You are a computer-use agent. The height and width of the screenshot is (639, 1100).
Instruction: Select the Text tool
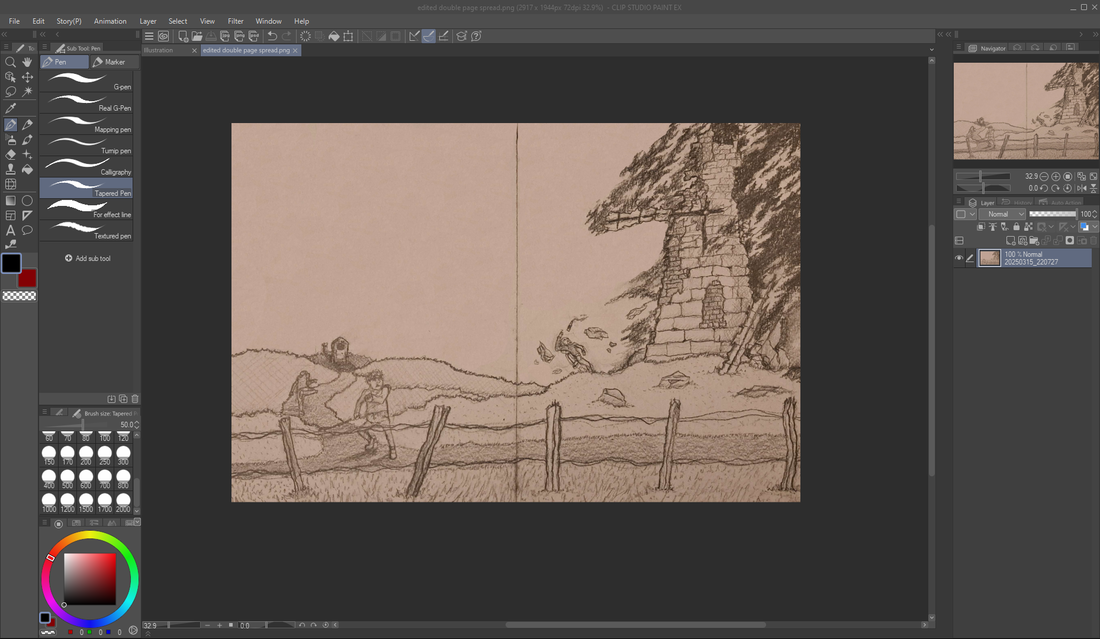click(x=11, y=230)
